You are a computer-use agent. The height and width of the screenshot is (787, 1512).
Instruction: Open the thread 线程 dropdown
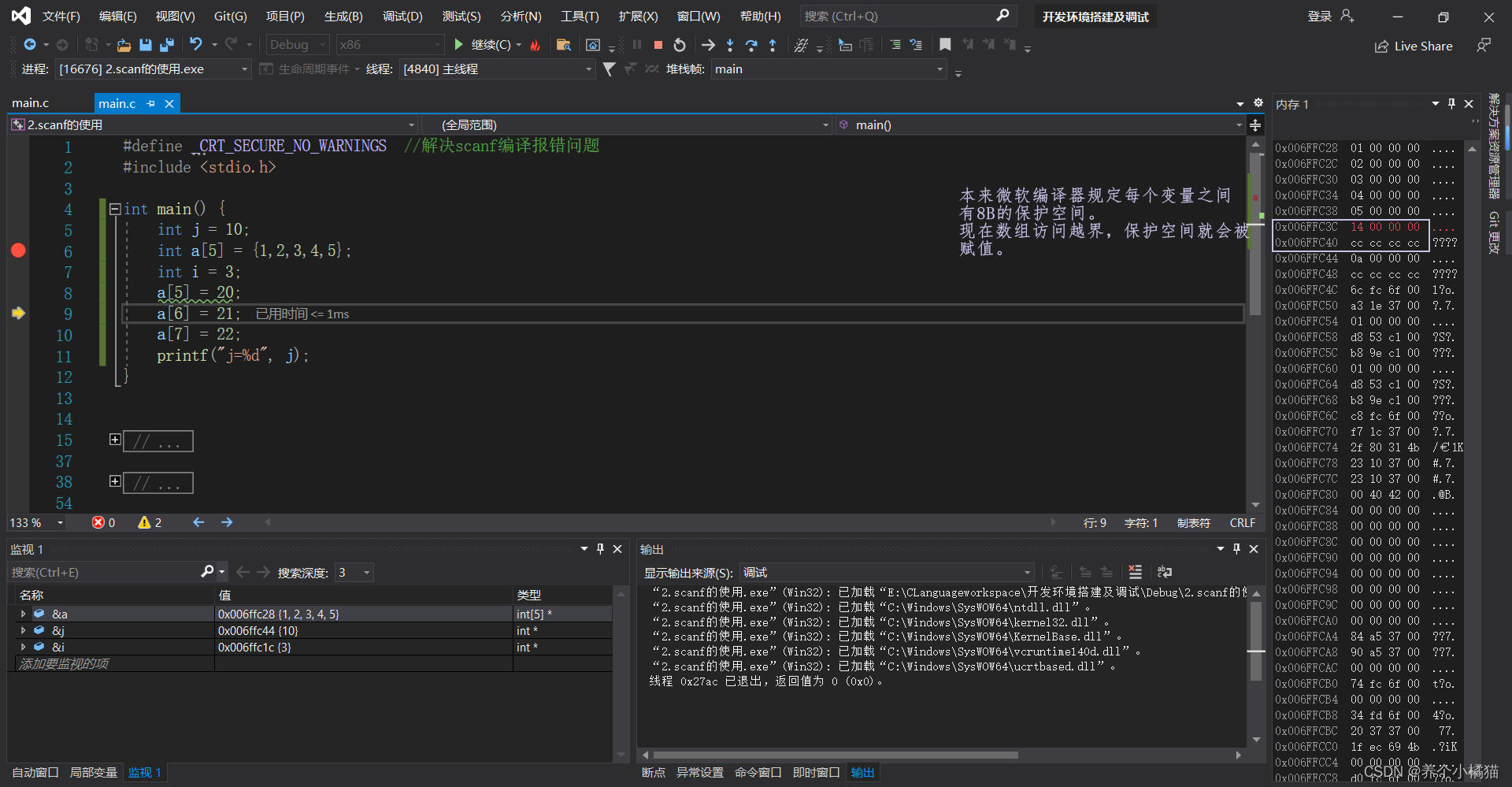497,69
